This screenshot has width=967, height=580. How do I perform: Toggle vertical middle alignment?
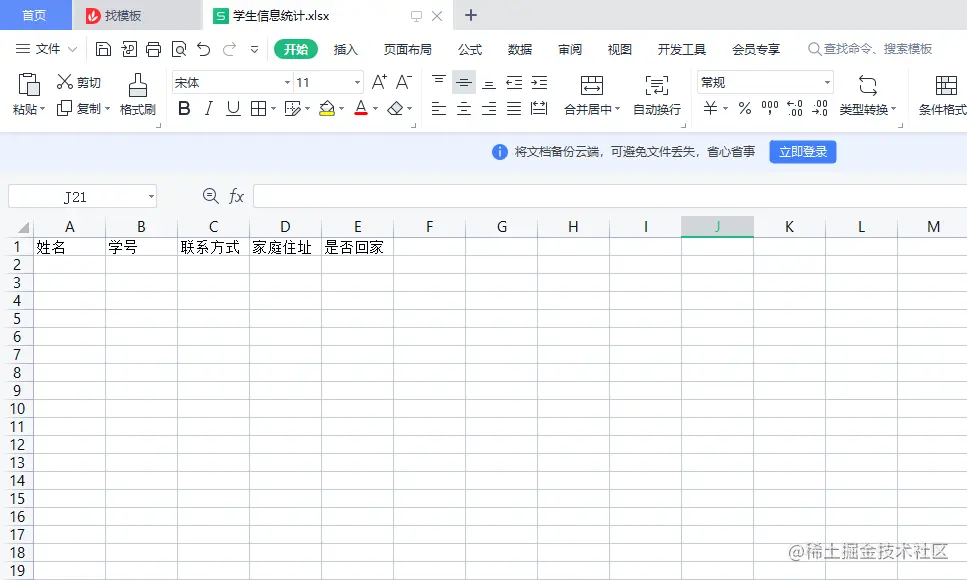(x=464, y=82)
